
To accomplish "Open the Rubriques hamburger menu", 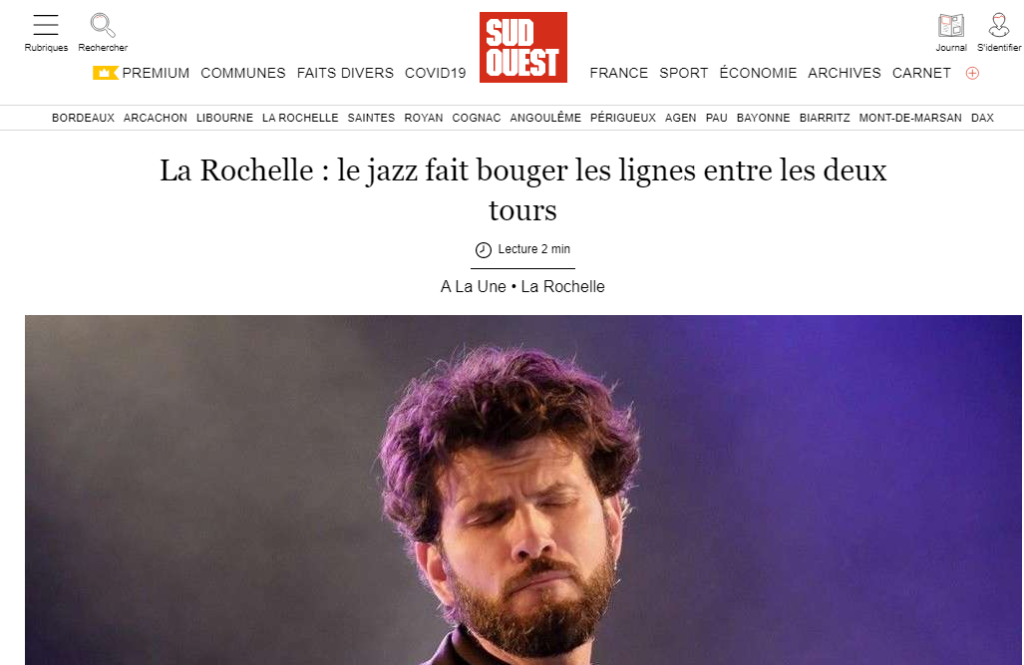I will (46, 25).
